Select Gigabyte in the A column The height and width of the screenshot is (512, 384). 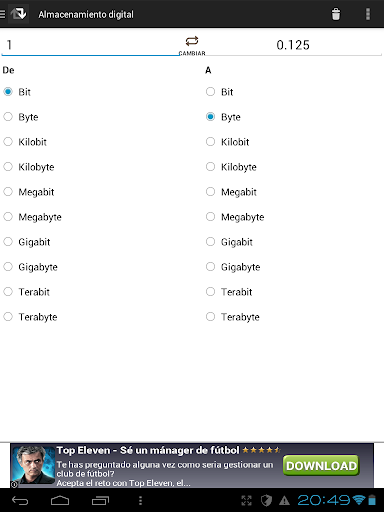(233, 267)
